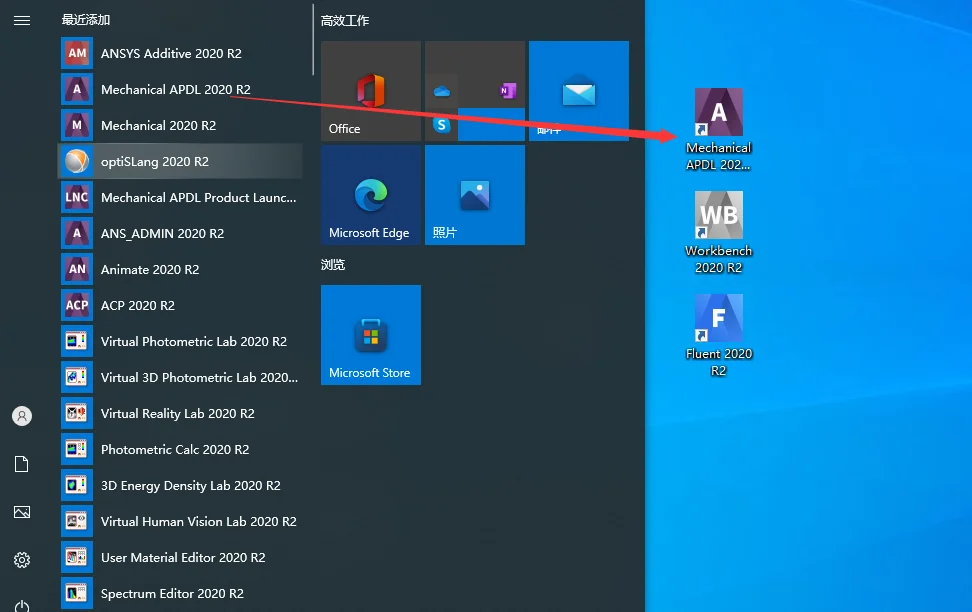972x612 pixels.
Task: Launch 3D Energy Density Lab 2020 R2
Action: click(x=181, y=485)
